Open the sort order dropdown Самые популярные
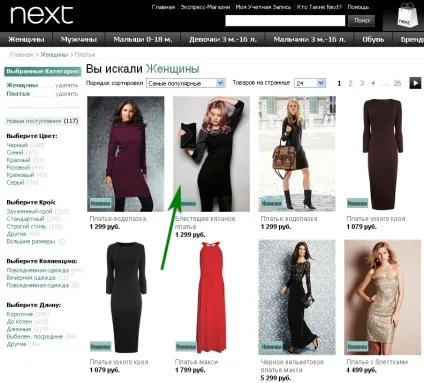 coord(186,83)
